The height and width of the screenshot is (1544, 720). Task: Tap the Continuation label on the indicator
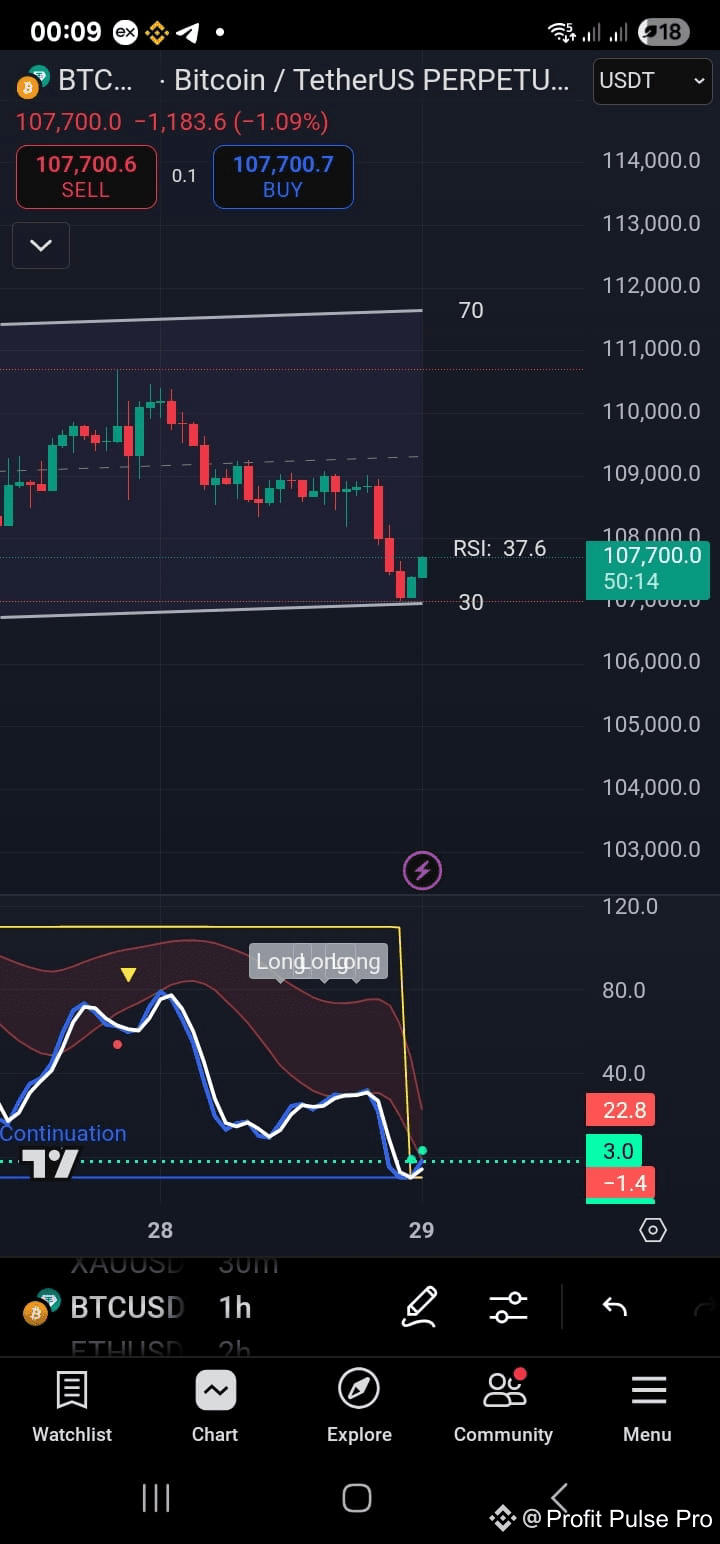63,1133
